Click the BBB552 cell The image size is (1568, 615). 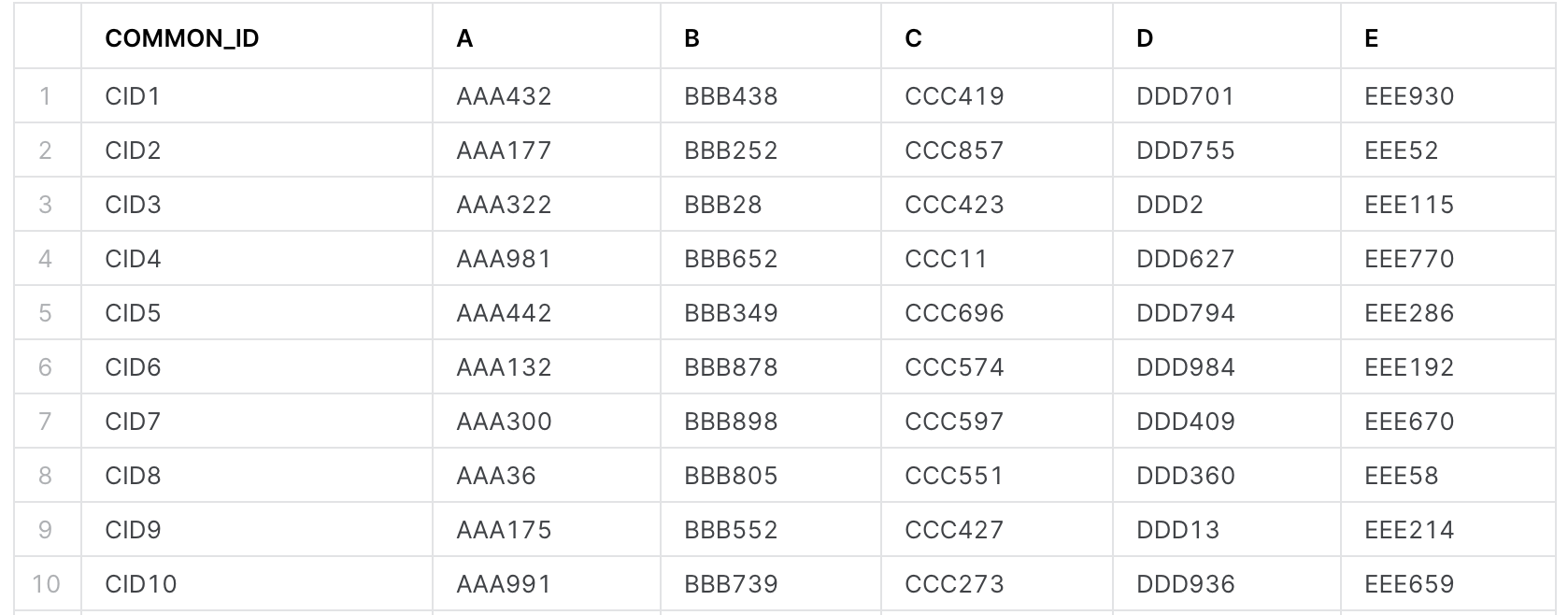(731, 530)
